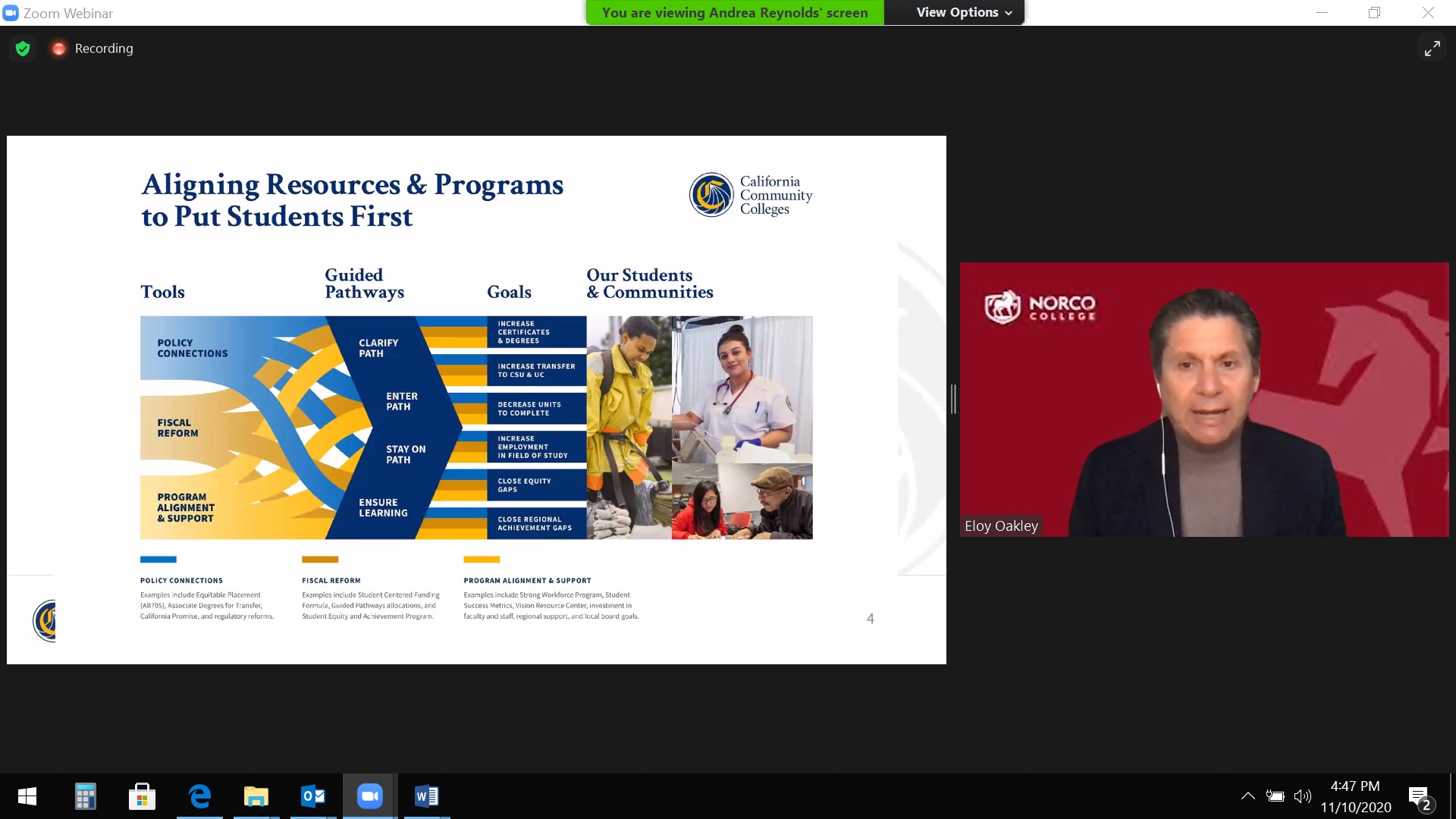Switch to Zoom taskbar icon
This screenshot has height=819, width=1456.
pyautogui.click(x=369, y=796)
